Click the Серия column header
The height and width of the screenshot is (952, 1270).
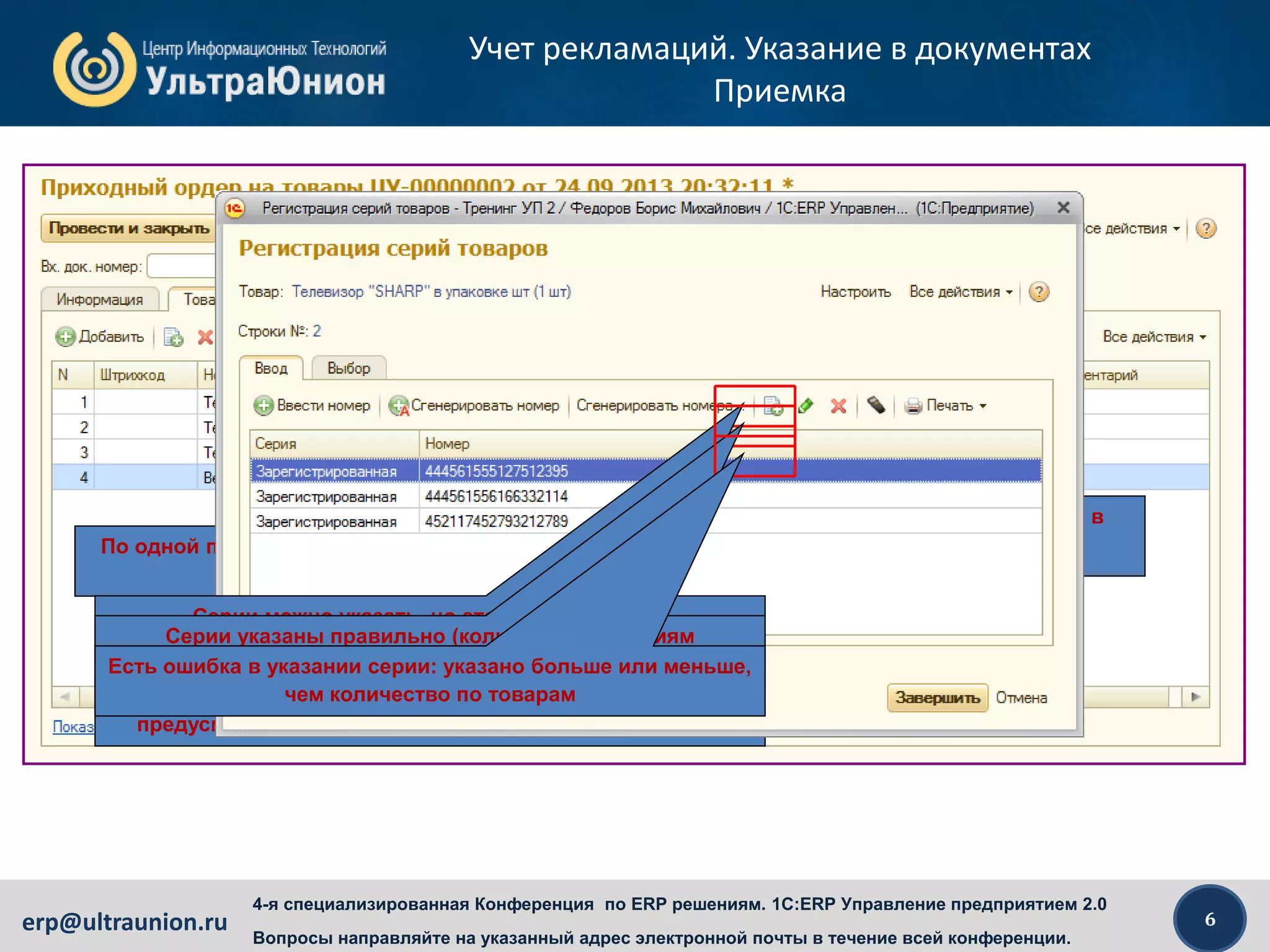(x=335, y=444)
